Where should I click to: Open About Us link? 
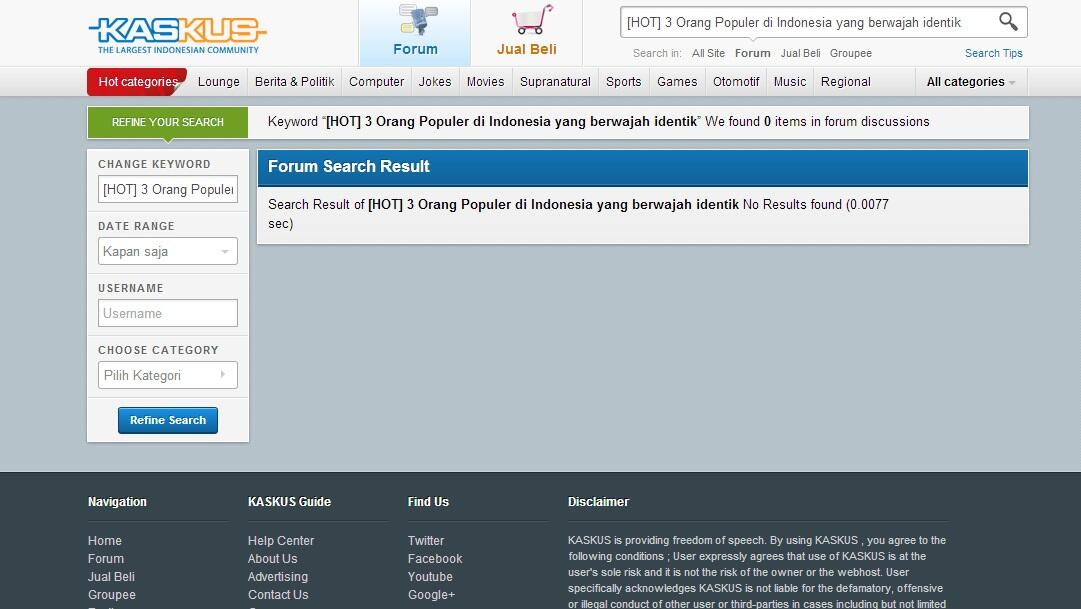[272, 559]
